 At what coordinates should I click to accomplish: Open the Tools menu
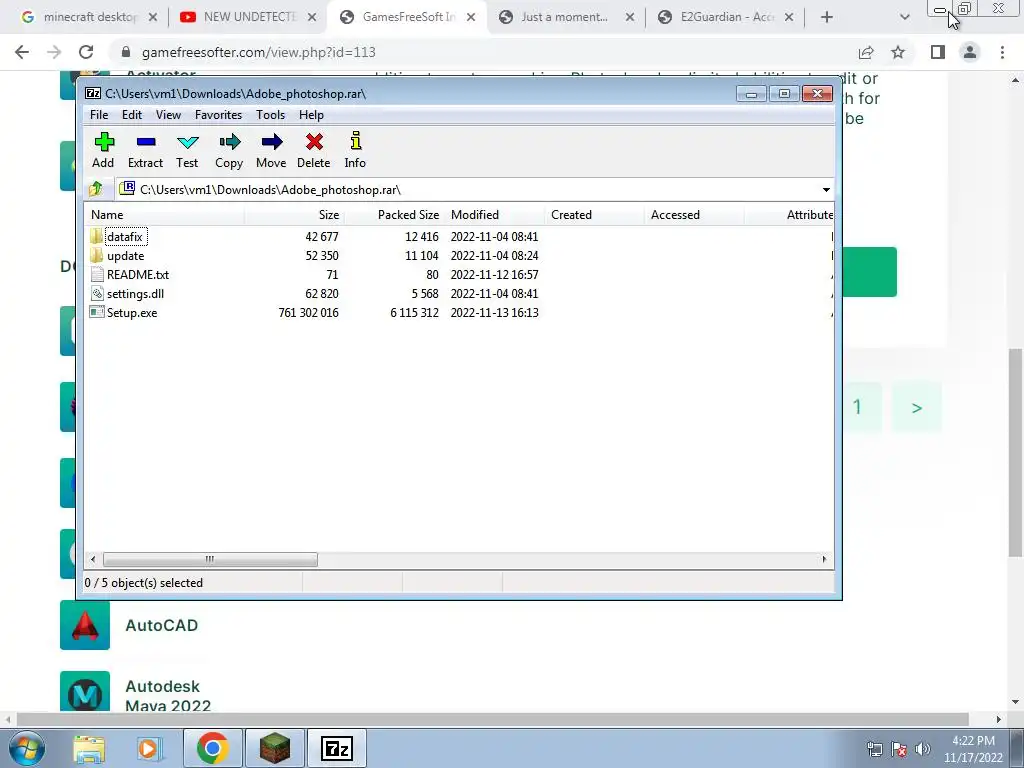click(x=270, y=115)
